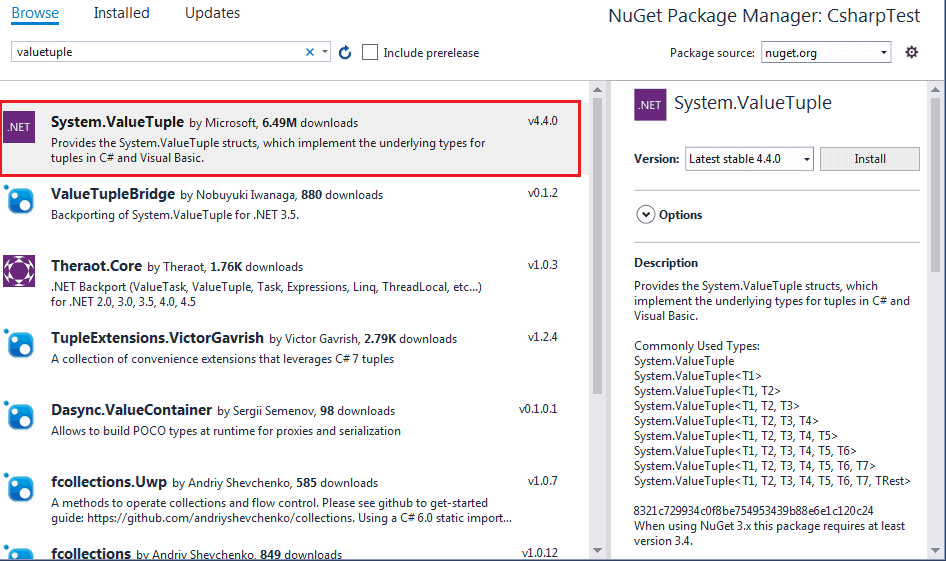Click the Install button
946x561 pixels.
[869, 159]
